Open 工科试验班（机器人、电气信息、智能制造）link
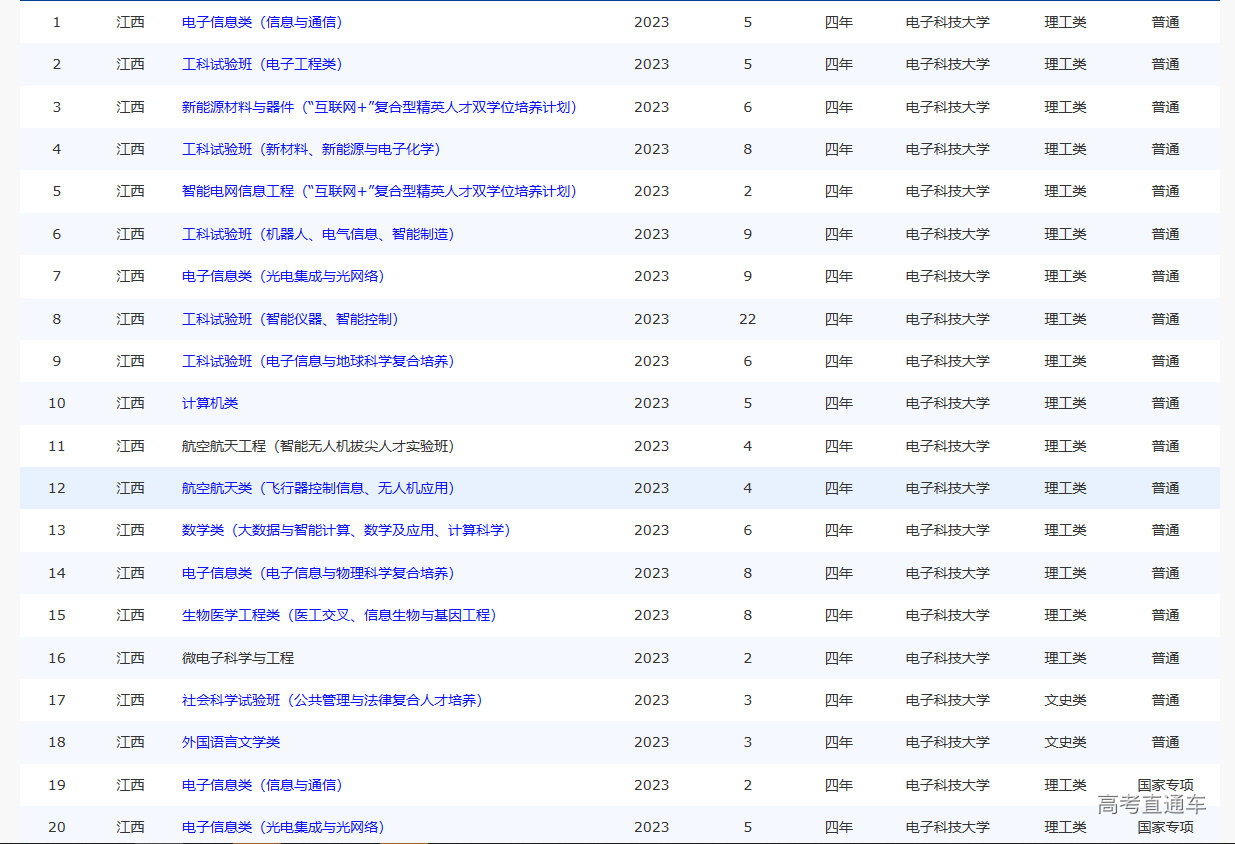The width and height of the screenshot is (1235, 844). [316, 234]
